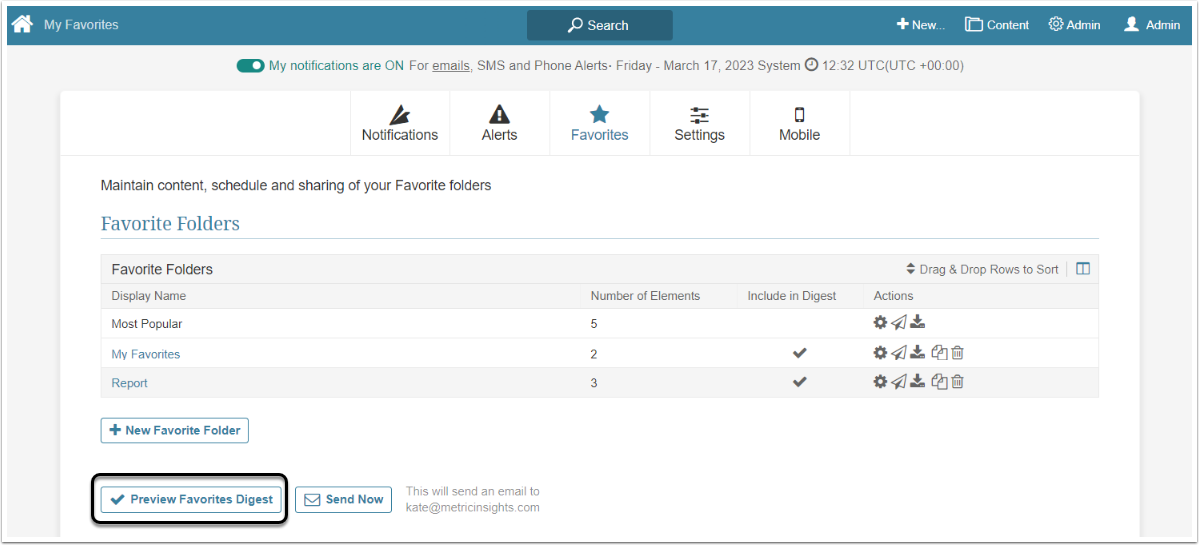Viewport: 1199px width, 545px height.
Task: Toggle Include in Digest checkmark for My Favorites
Action: (799, 353)
